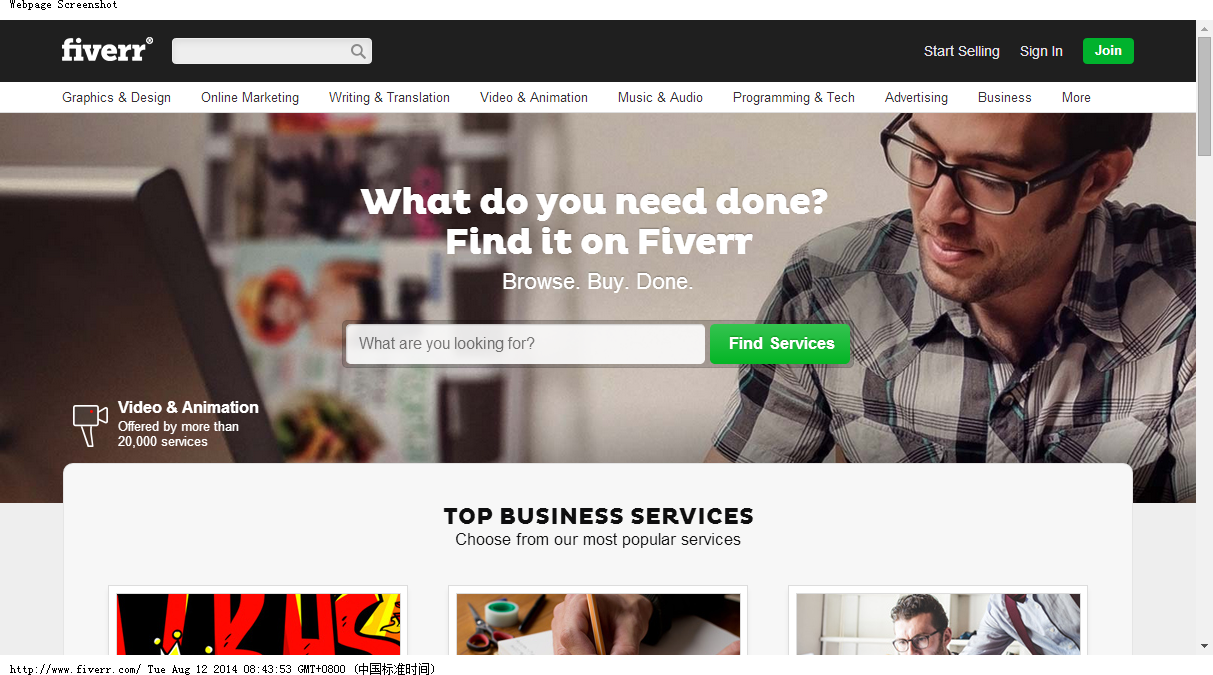The width and height of the screenshot is (1213, 675).
Task: Click the red comic-style service thumbnail
Action: point(258,624)
